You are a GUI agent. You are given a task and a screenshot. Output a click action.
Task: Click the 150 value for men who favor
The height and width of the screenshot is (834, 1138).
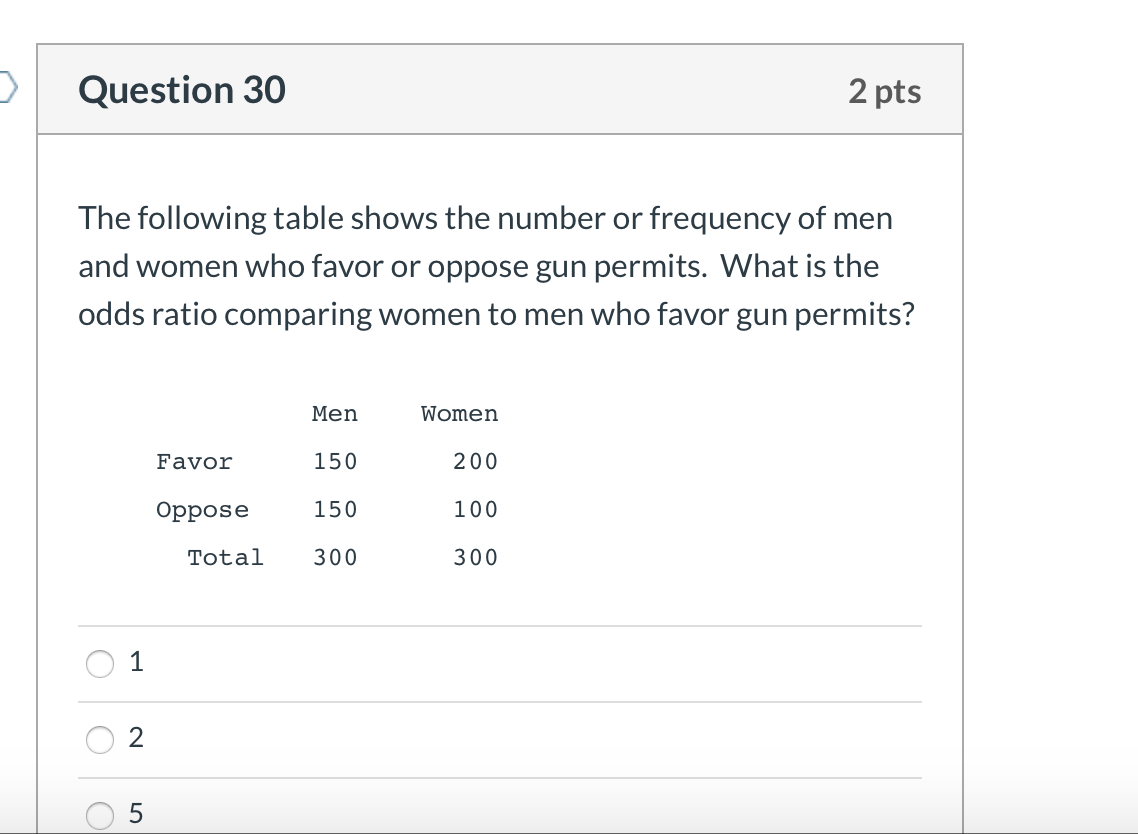coord(335,462)
